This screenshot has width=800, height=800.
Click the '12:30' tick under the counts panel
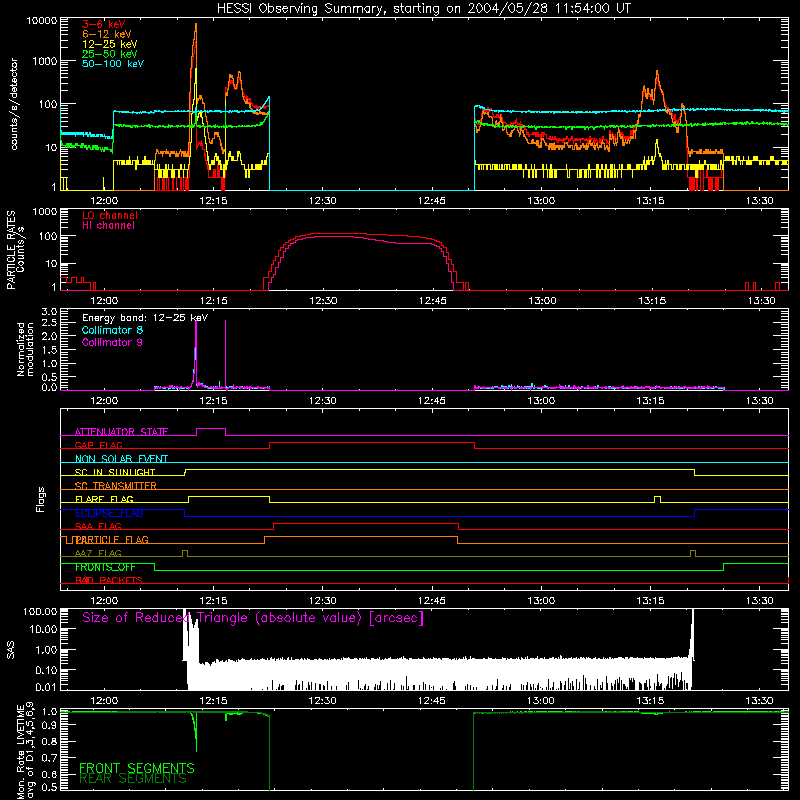[322, 201]
